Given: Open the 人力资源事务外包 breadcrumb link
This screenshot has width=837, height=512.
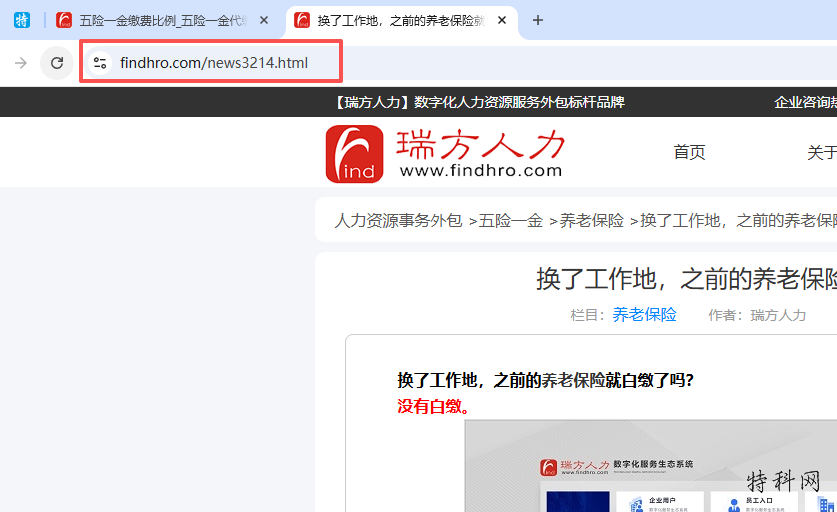Looking at the screenshot, I should (x=398, y=220).
